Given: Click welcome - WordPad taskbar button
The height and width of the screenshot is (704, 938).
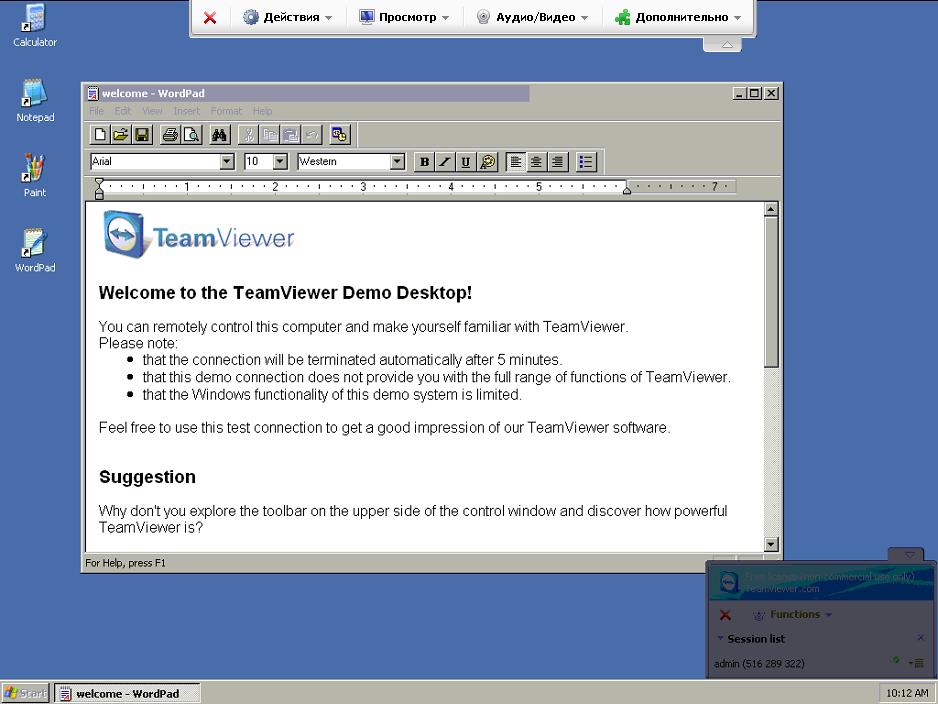Looking at the screenshot, I should pyautogui.click(x=127, y=693).
